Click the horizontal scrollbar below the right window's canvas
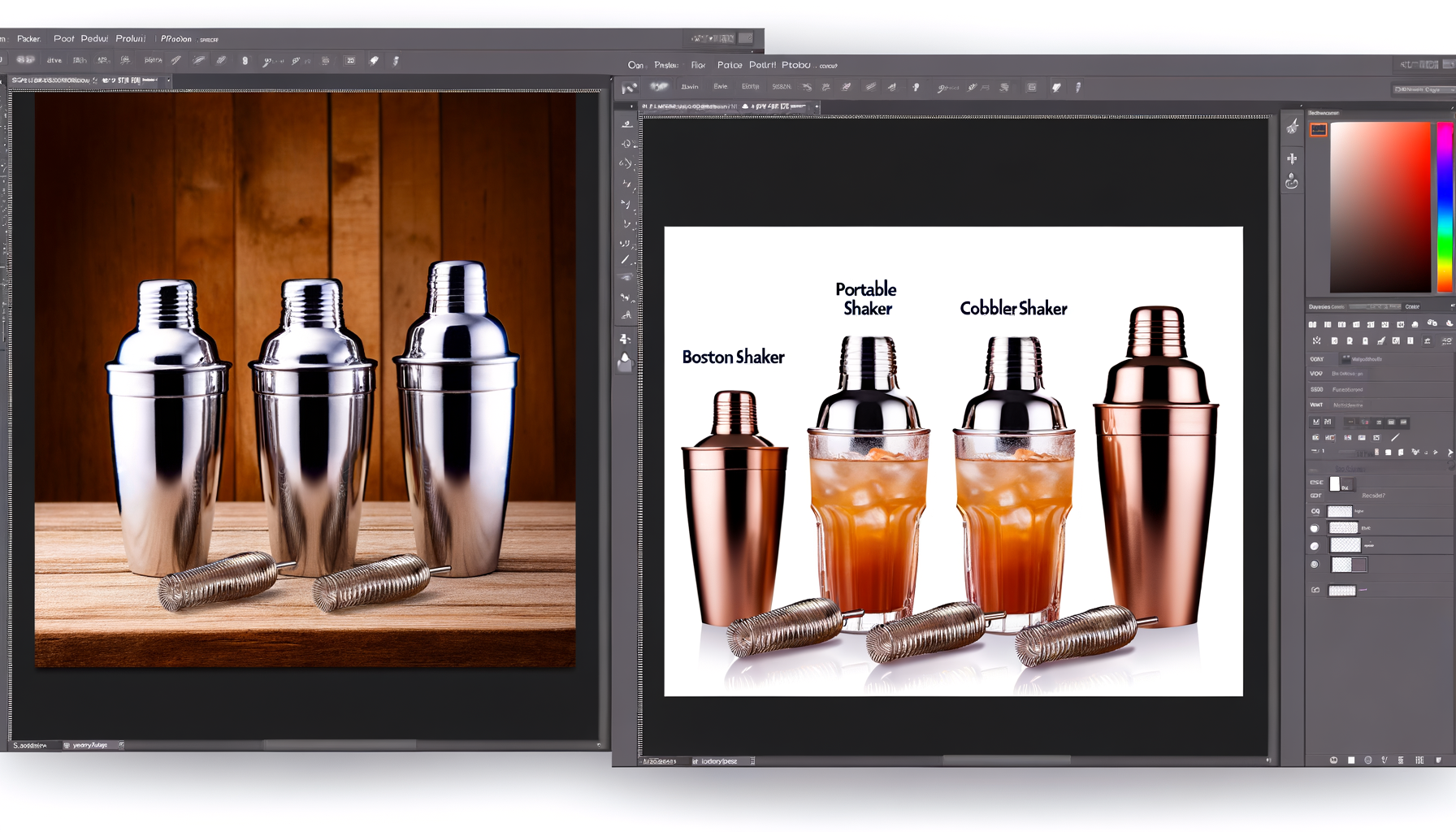Image resolution: width=1456 pixels, height=832 pixels. tap(1006, 760)
